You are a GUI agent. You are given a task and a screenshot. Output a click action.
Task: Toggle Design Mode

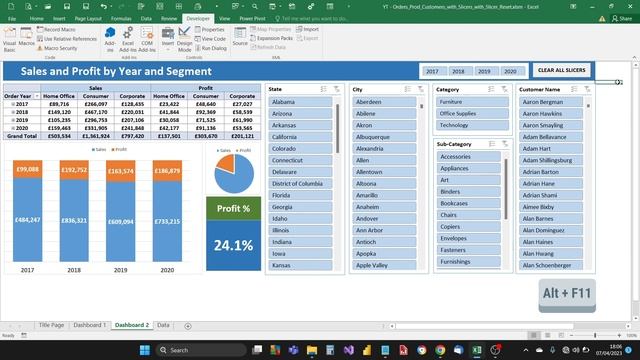pos(184,39)
